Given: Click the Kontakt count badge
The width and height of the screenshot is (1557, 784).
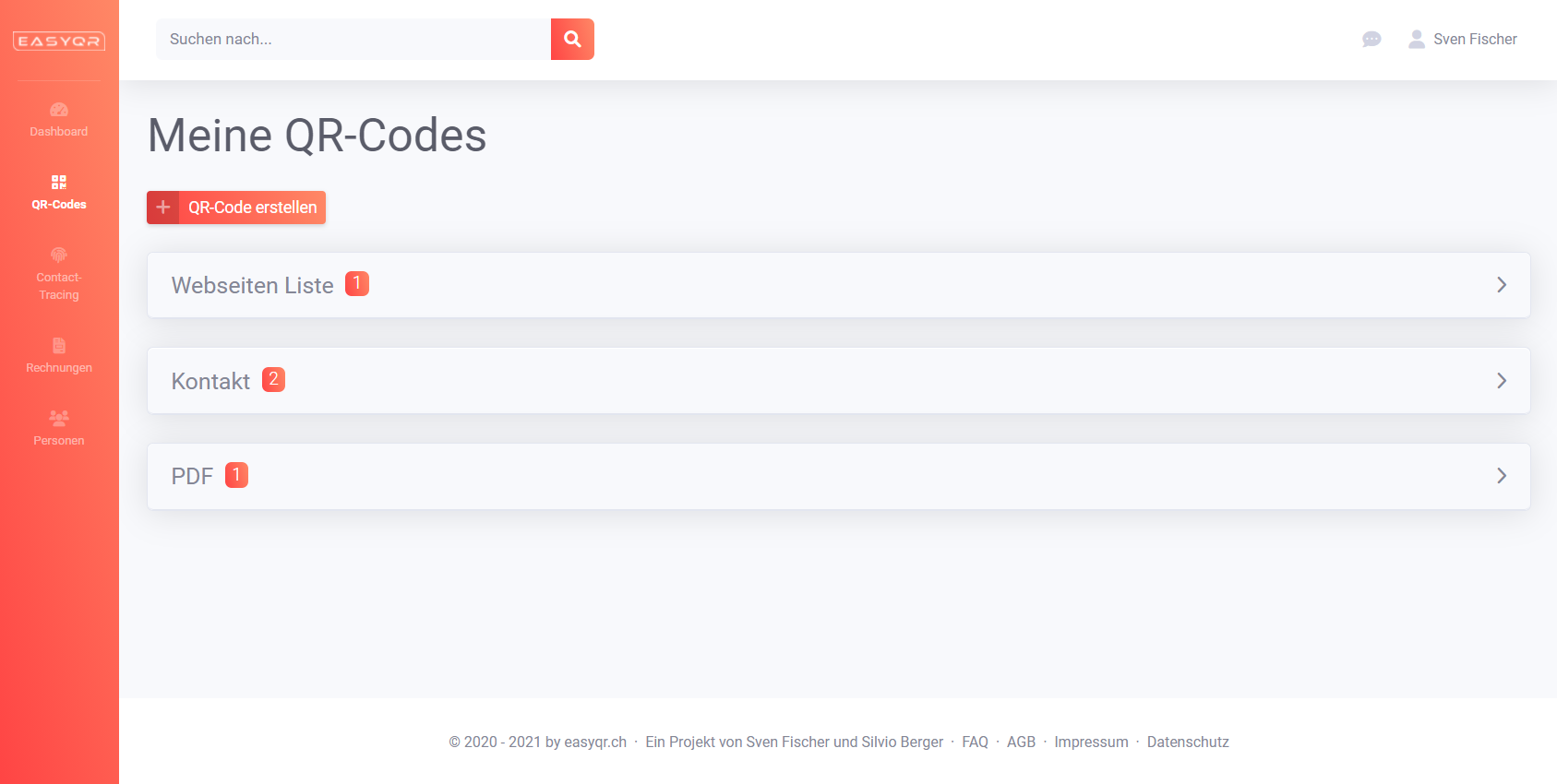Looking at the screenshot, I should (x=273, y=379).
